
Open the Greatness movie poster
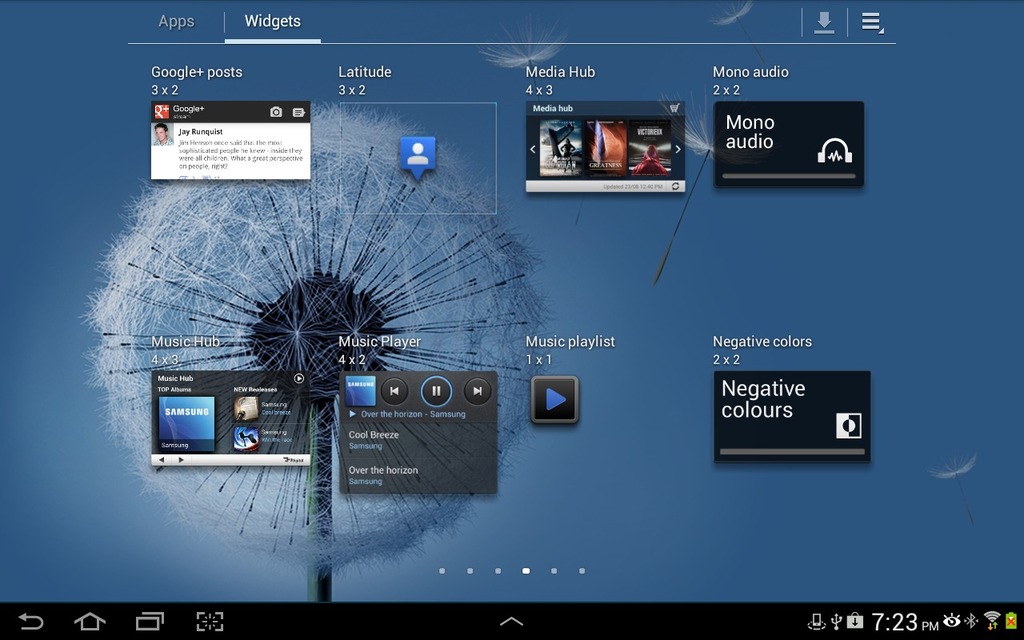[605, 148]
